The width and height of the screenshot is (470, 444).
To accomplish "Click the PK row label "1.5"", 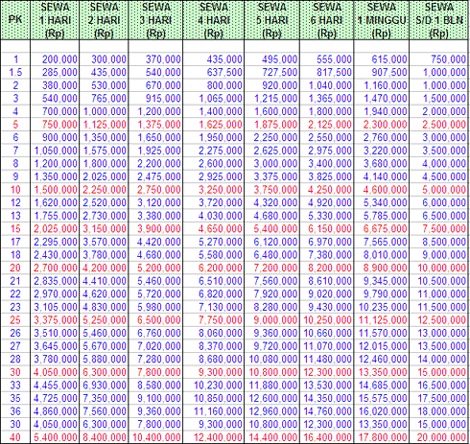I will [x=15, y=72].
